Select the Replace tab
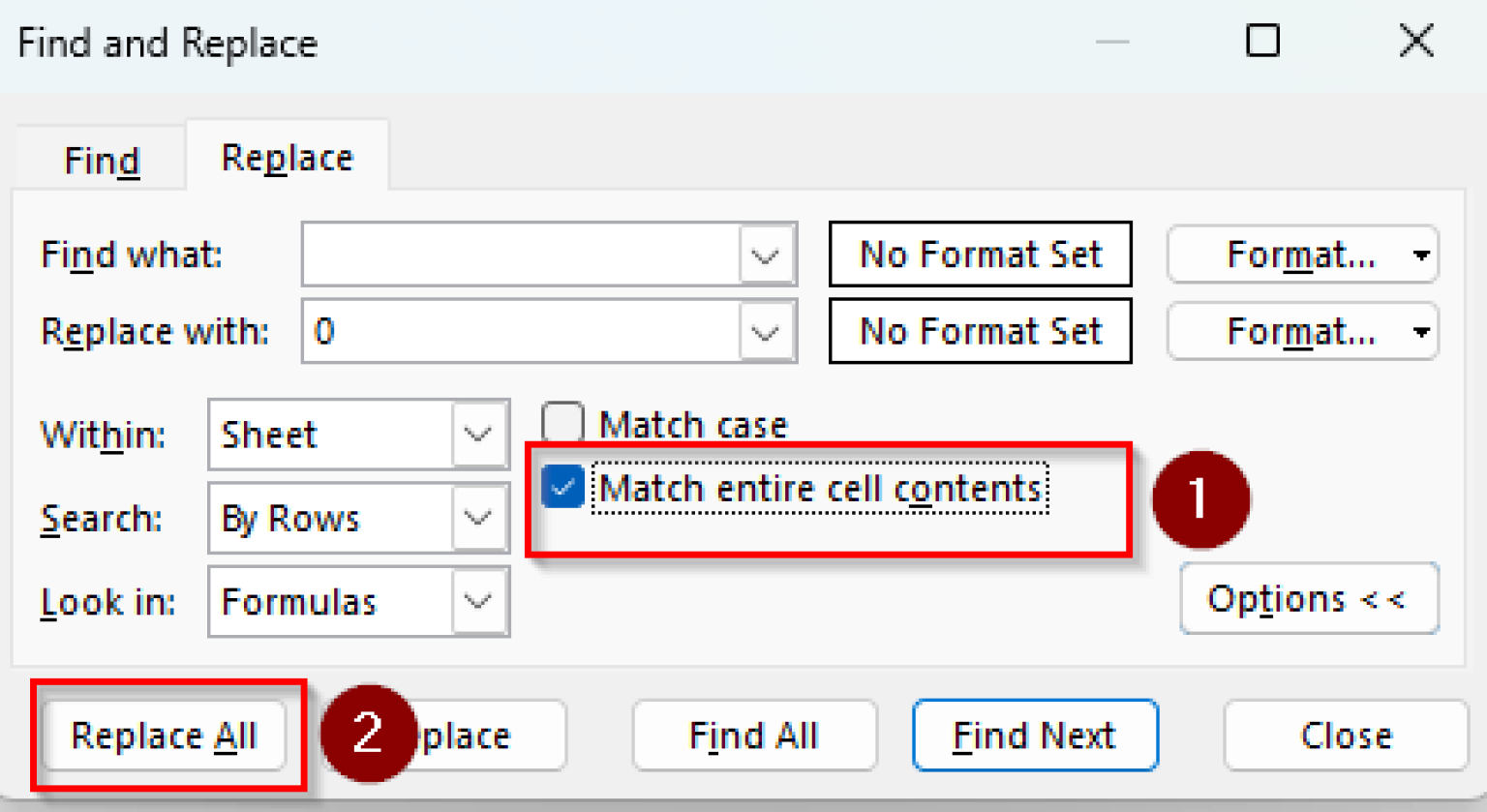1487x812 pixels. (288, 158)
